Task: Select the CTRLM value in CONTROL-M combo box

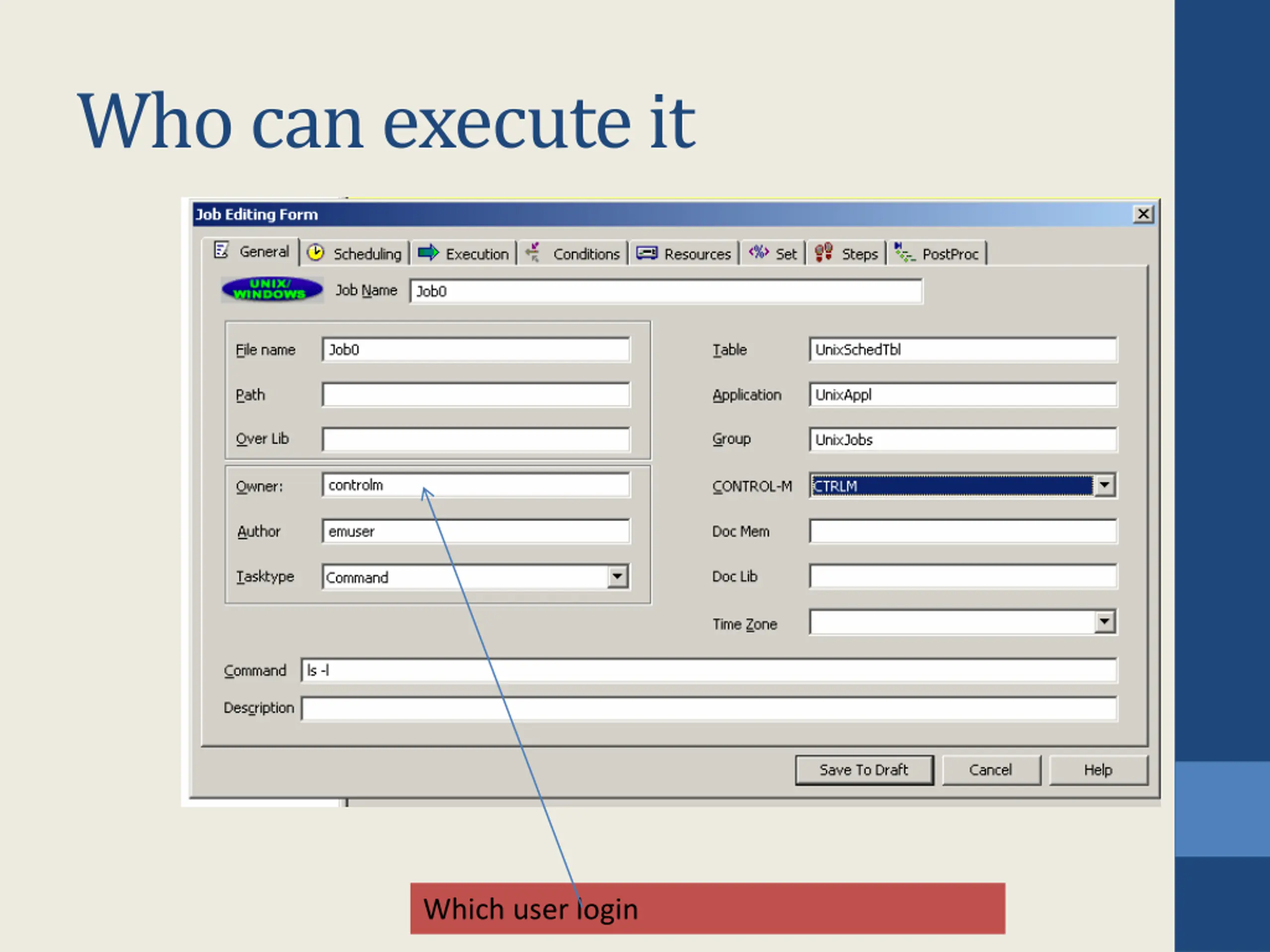Action: pos(952,486)
